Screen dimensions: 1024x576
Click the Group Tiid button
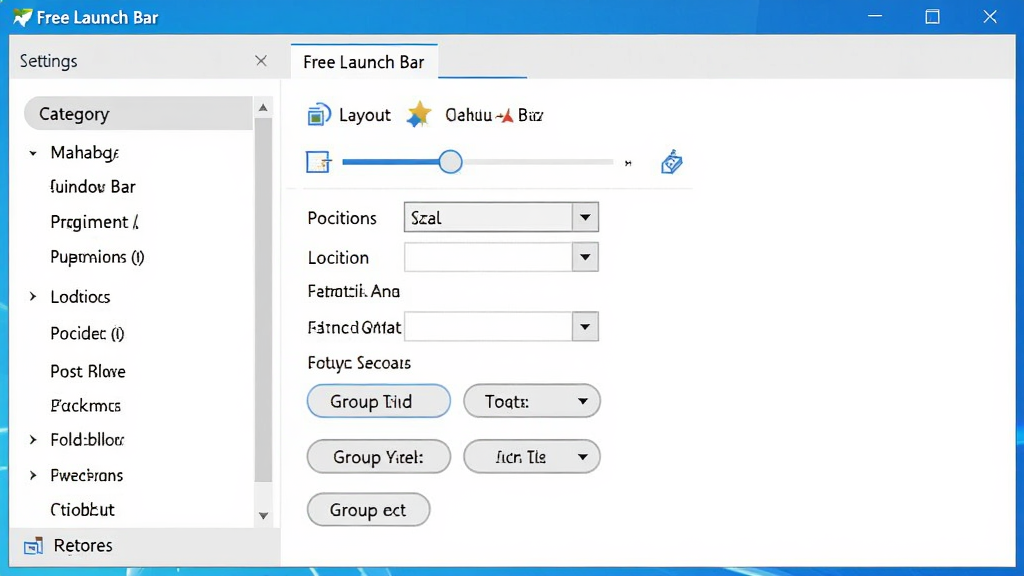point(379,401)
